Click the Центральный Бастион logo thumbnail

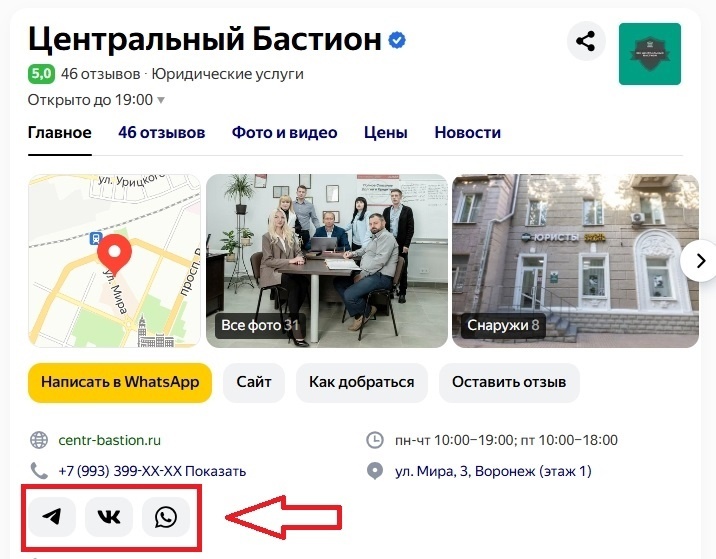click(650, 54)
